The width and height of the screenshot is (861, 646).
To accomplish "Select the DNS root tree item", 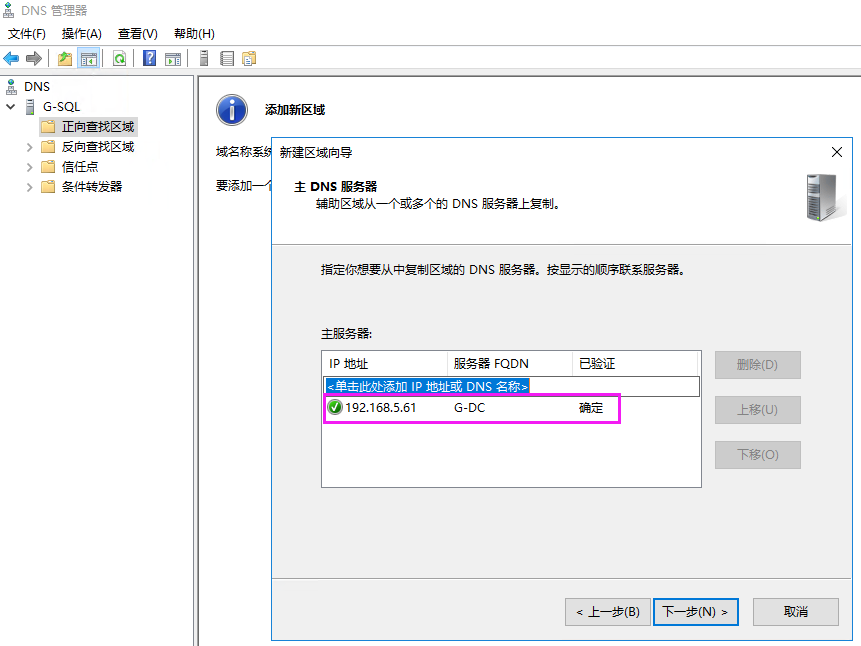I will pyautogui.click(x=37, y=87).
